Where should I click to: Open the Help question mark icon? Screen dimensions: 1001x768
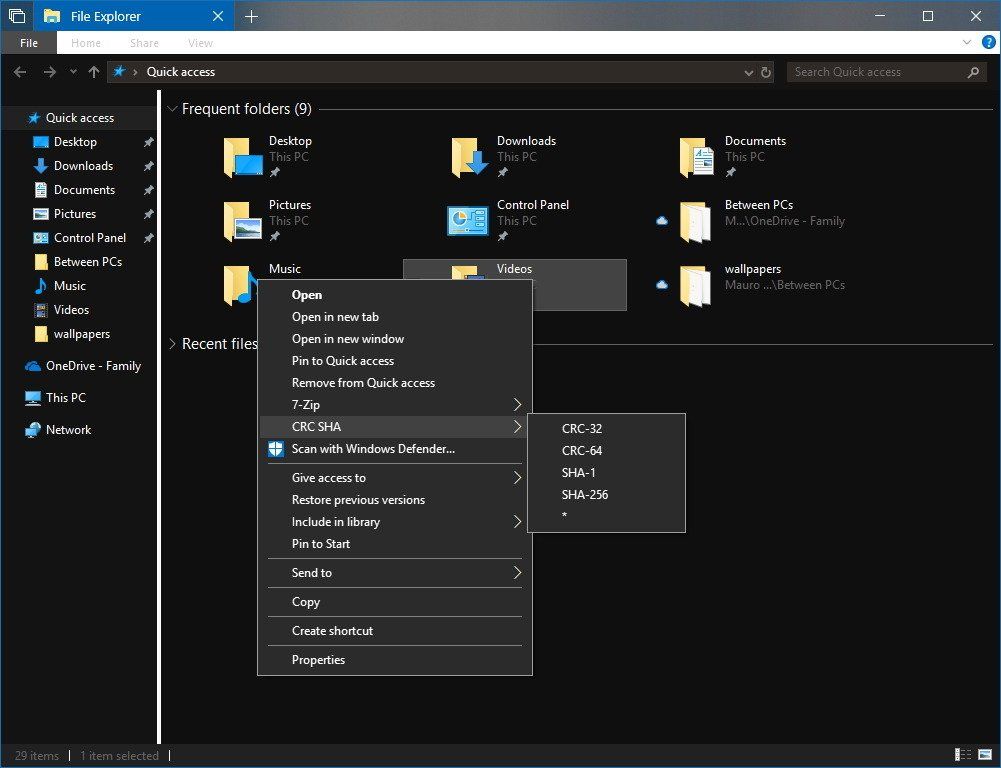point(989,43)
